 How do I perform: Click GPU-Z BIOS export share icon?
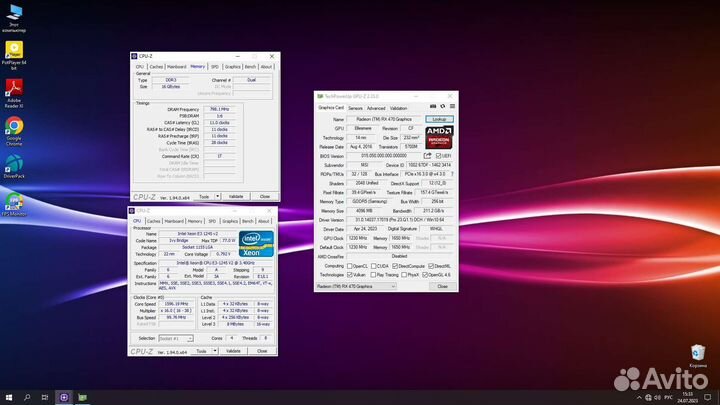point(428,156)
